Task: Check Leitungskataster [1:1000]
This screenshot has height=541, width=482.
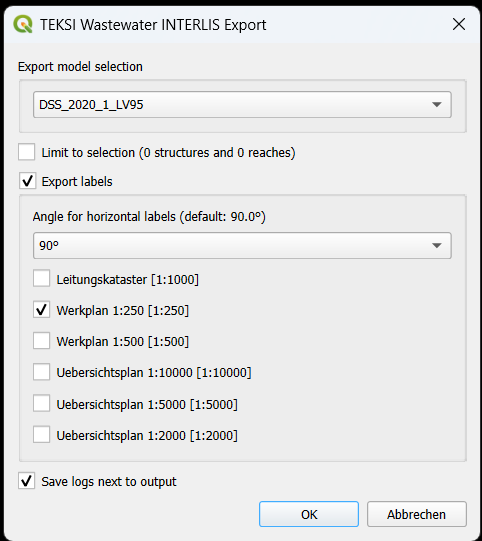Action: point(41,278)
